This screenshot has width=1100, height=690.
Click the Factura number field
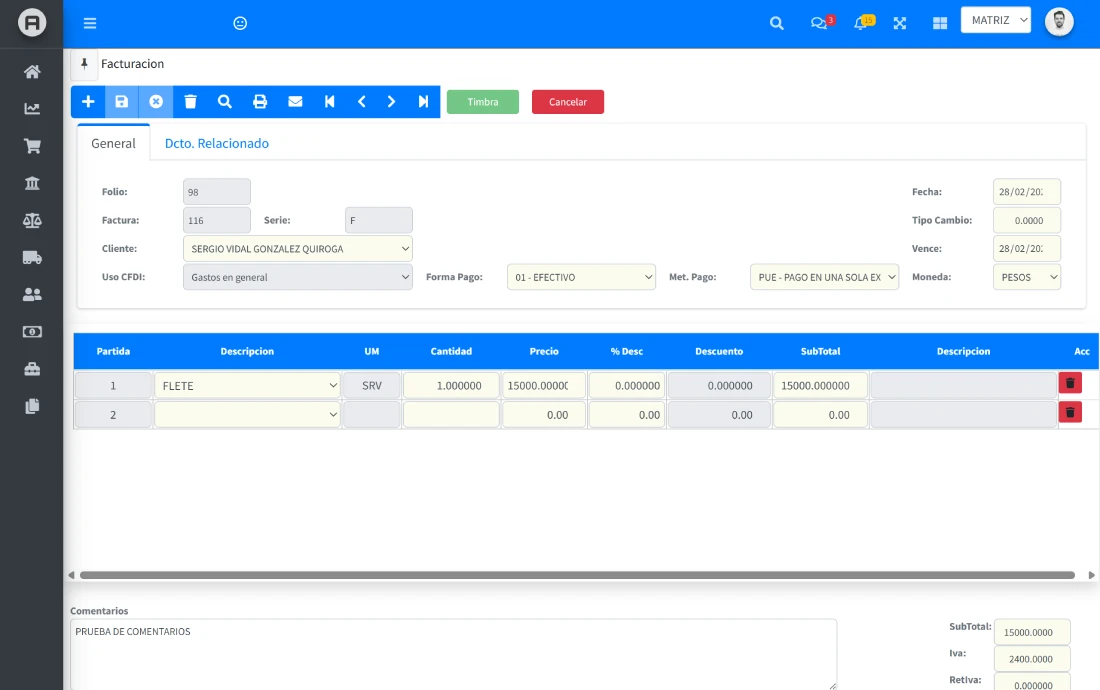pos(217,220)
